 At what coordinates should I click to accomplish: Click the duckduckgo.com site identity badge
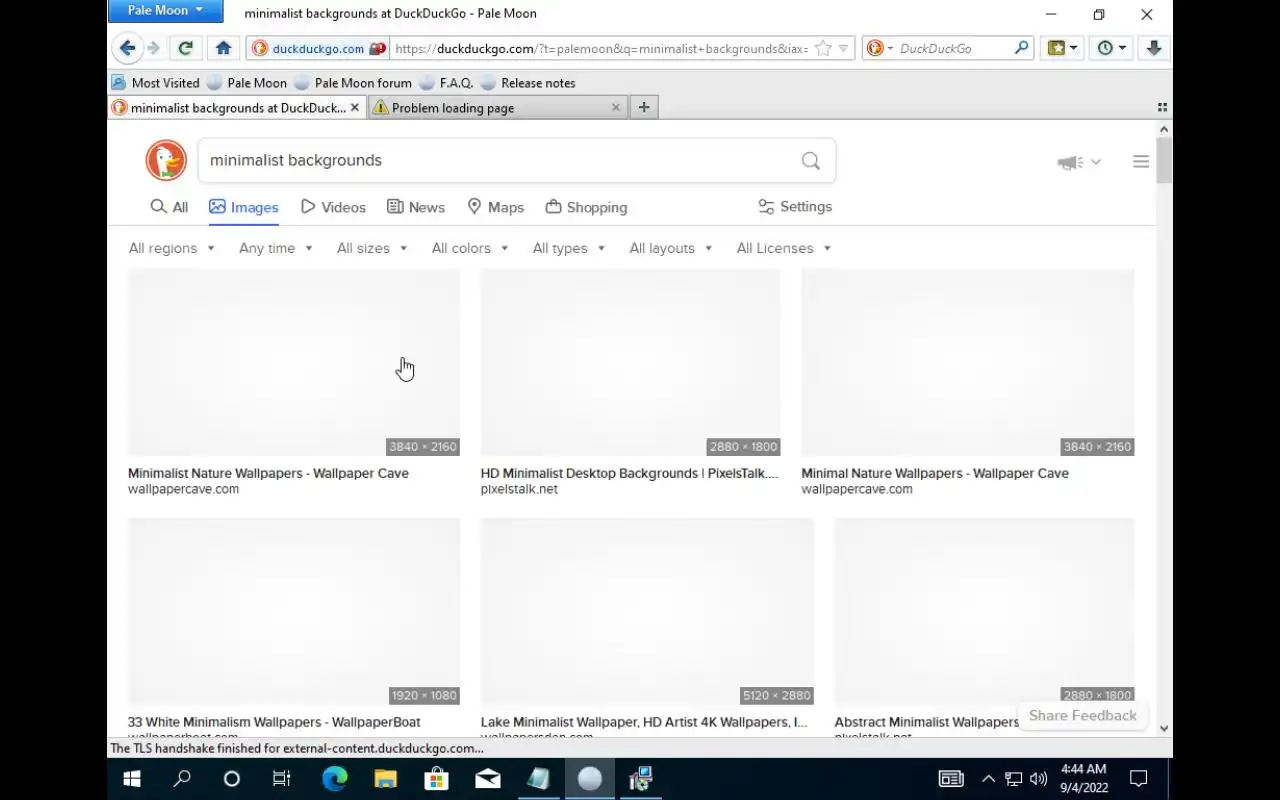[x=318, y=48]
